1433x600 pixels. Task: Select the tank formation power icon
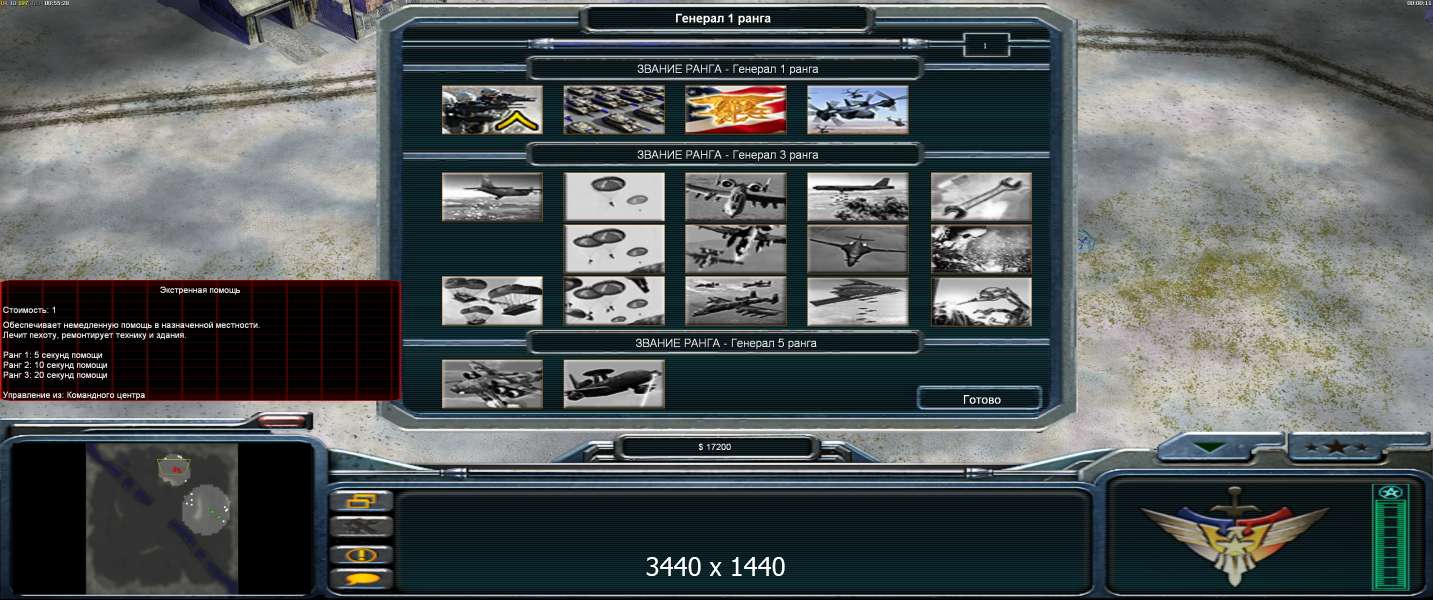tap(614, 110)
